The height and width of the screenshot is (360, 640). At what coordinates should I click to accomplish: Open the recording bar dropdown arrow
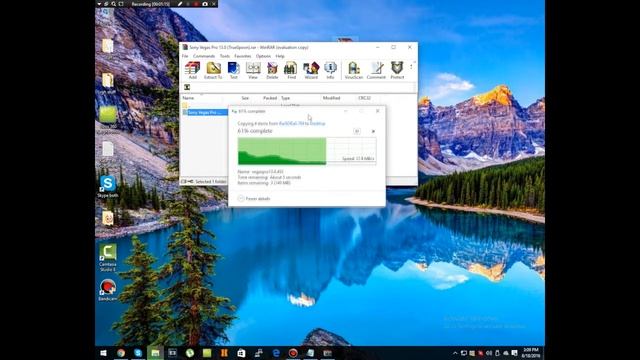tap(99, 4)
